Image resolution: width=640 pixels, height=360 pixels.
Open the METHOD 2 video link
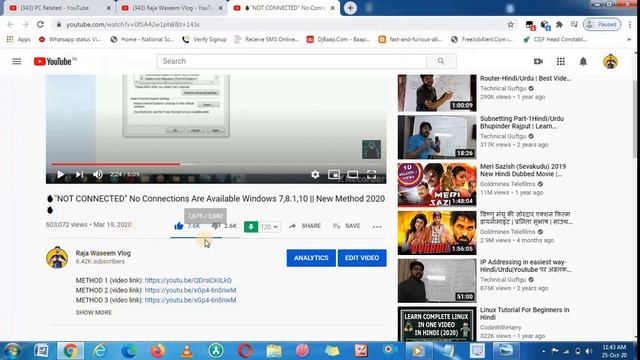point(191,290)
